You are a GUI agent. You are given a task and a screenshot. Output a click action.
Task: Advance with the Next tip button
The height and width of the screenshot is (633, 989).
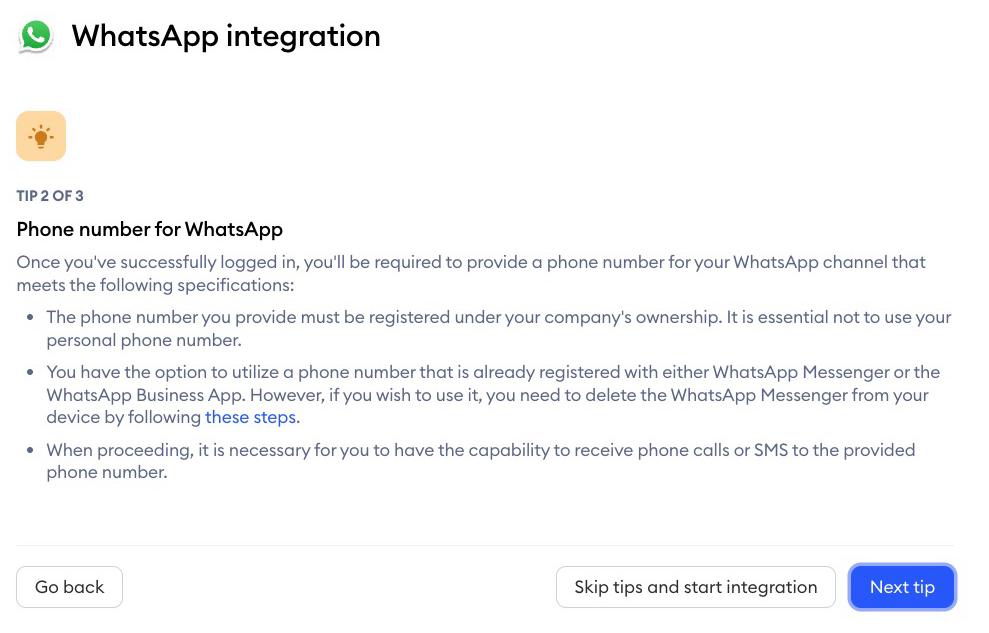[902, 587]
